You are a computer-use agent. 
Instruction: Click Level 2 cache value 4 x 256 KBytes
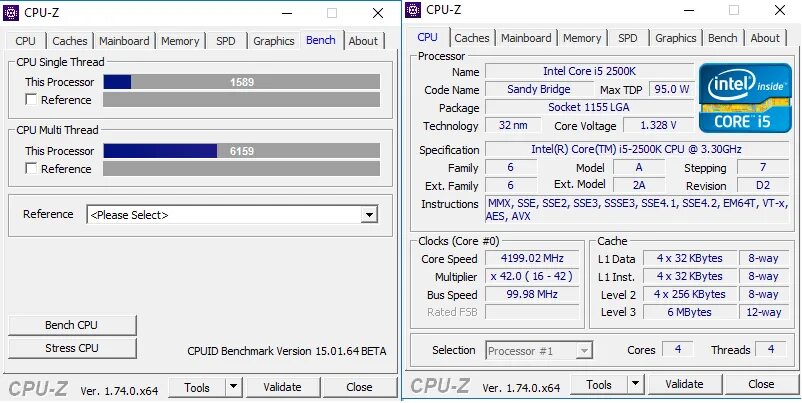(x=689, y=294)
